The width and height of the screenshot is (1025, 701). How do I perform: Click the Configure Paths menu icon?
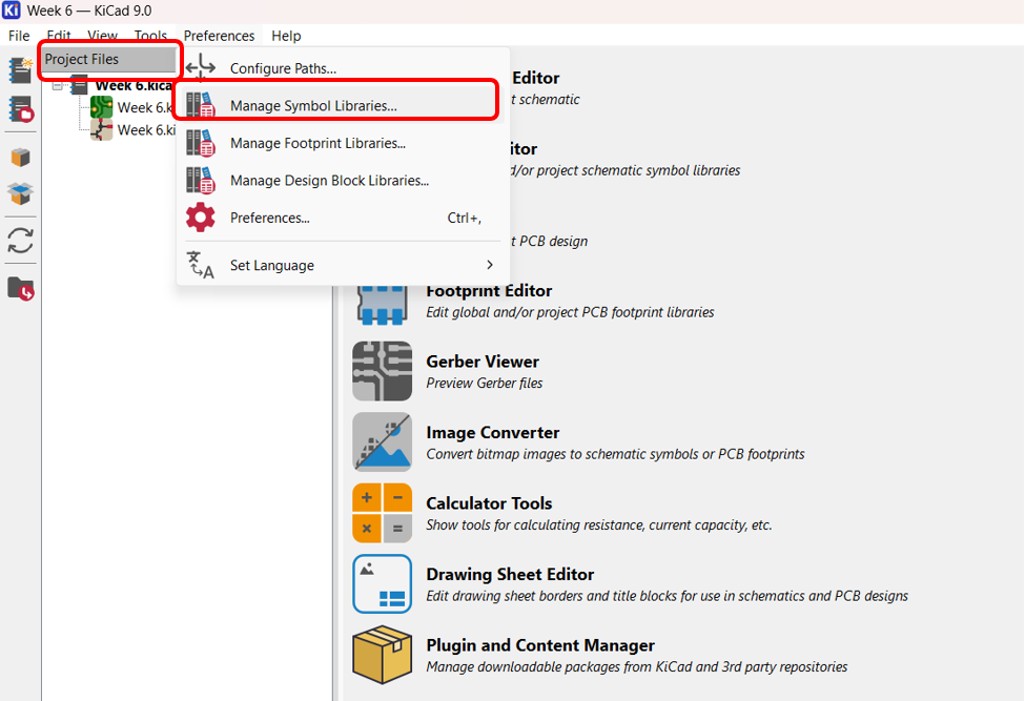pos(200,68)
